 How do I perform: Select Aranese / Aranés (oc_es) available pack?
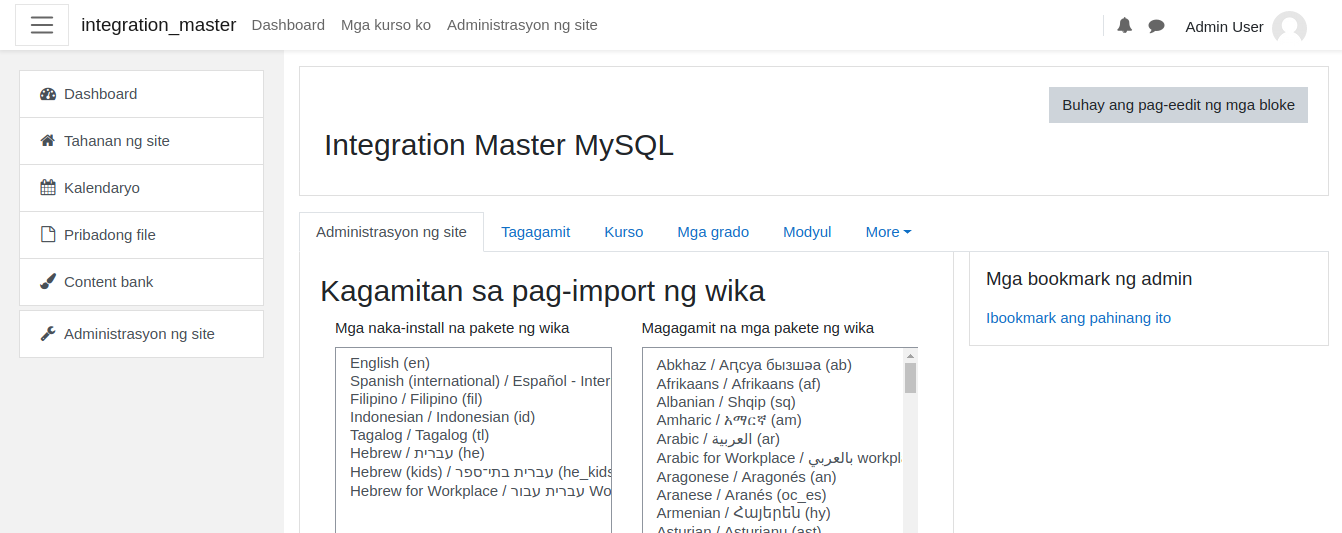(773, 495)
